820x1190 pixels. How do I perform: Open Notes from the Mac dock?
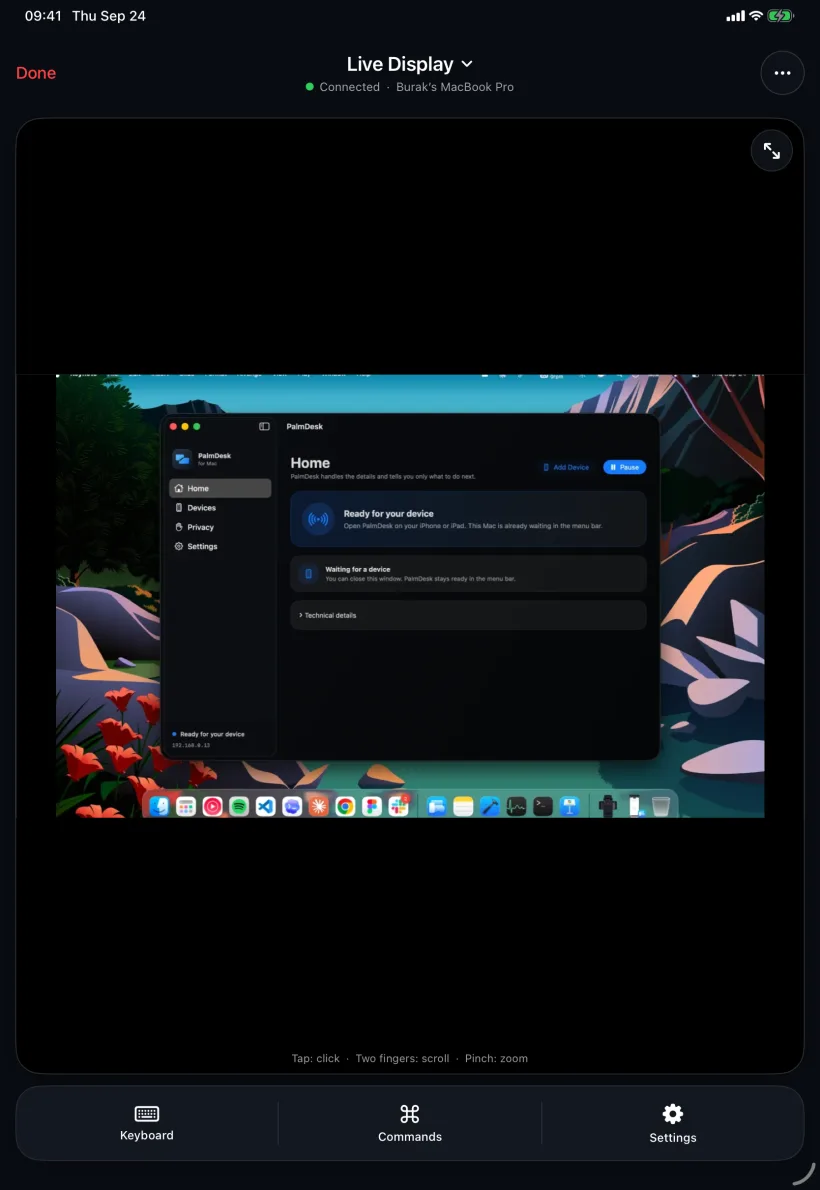coord(463,806)
